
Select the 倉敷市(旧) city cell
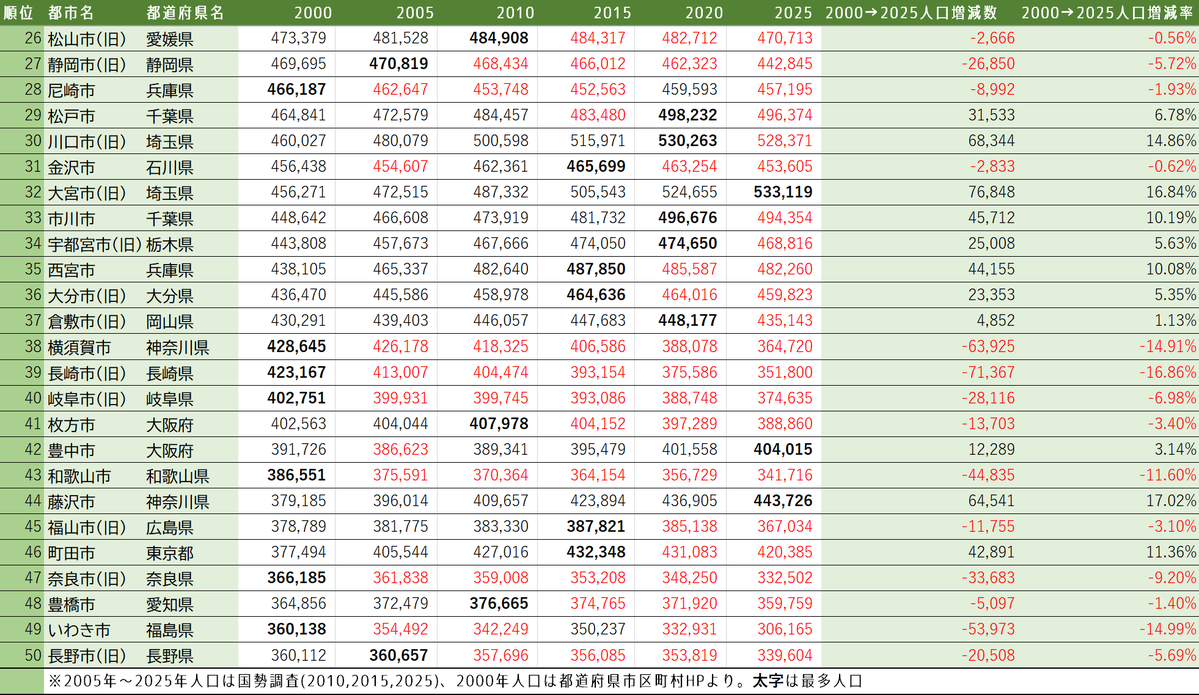86,321
